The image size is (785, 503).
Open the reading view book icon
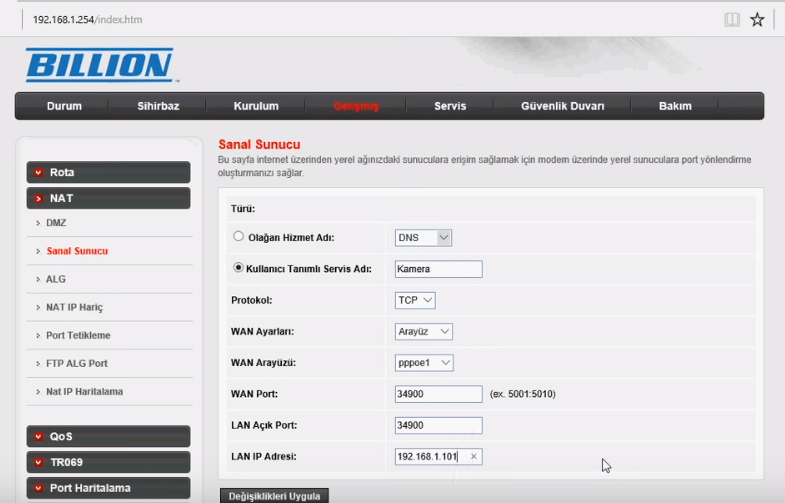tap(732, 20)
